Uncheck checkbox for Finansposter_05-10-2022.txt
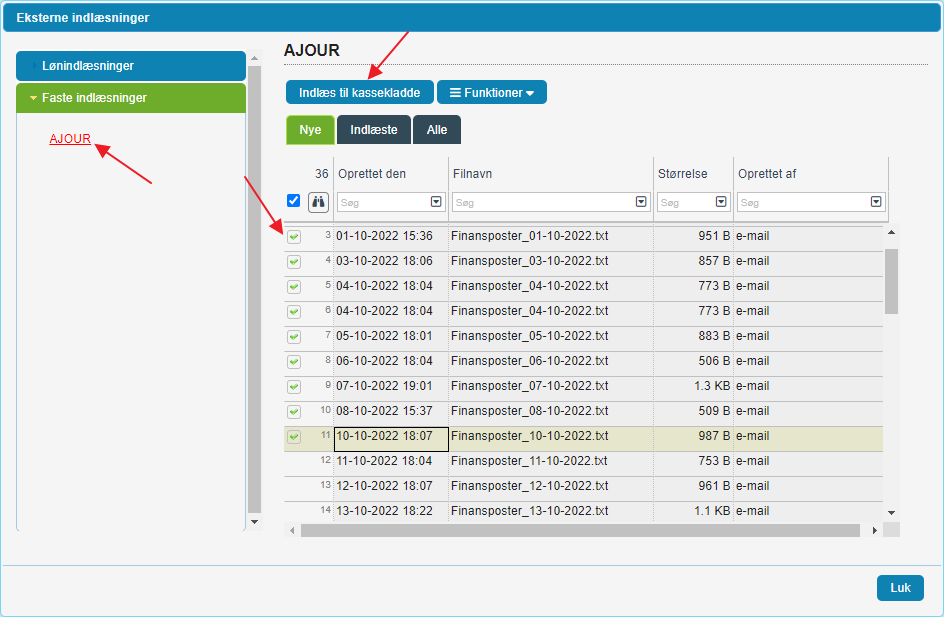Screen dimensions: 944x617 coord(294,336)
